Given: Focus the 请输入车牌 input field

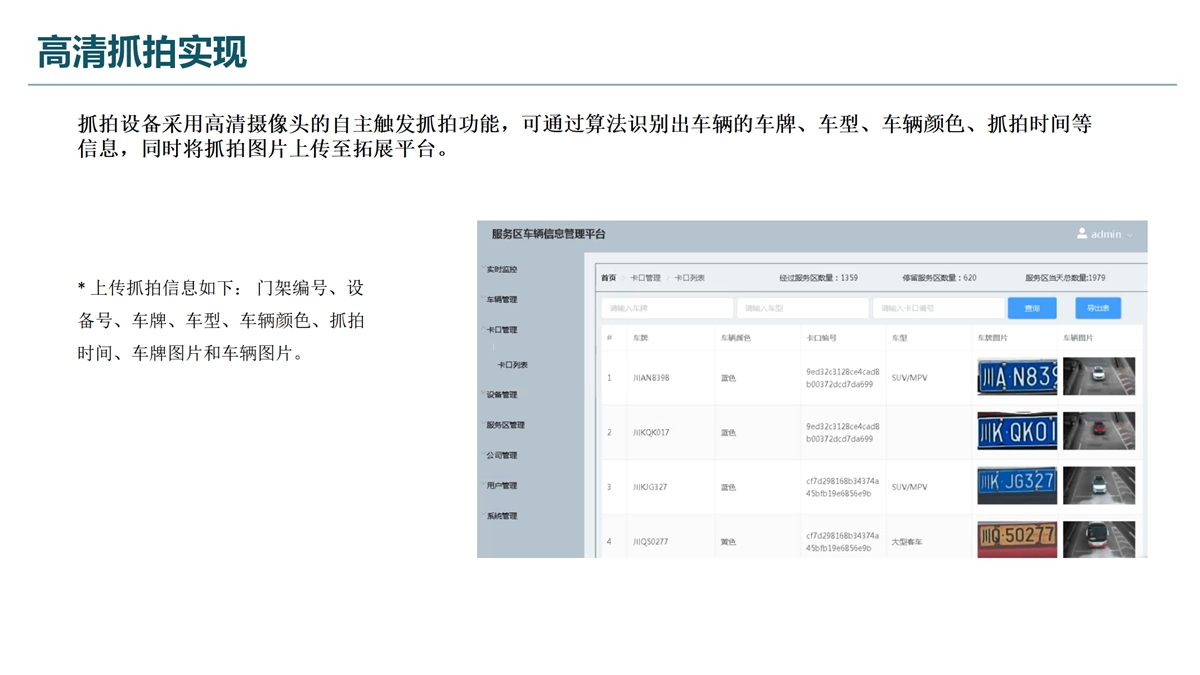Looking at the screenshot, I should [x=667, y=308].
